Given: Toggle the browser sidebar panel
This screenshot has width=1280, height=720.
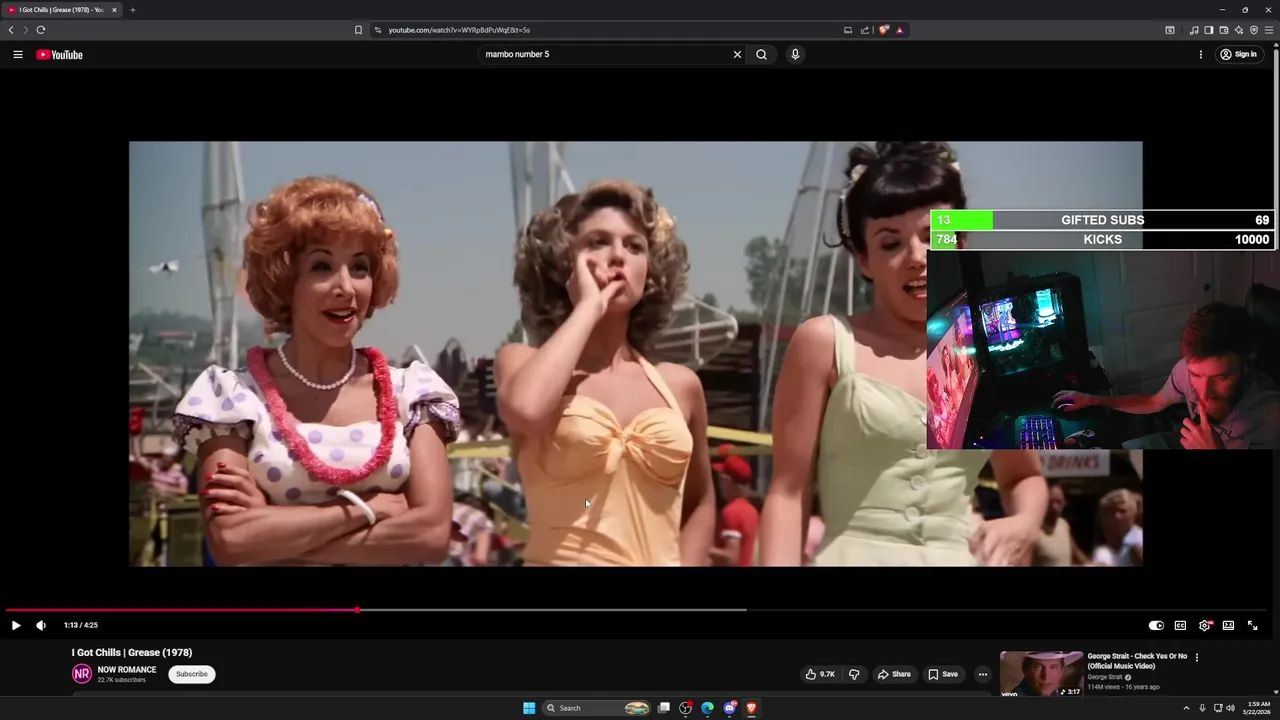Looking at the screenshot, I should [1208, 30].
